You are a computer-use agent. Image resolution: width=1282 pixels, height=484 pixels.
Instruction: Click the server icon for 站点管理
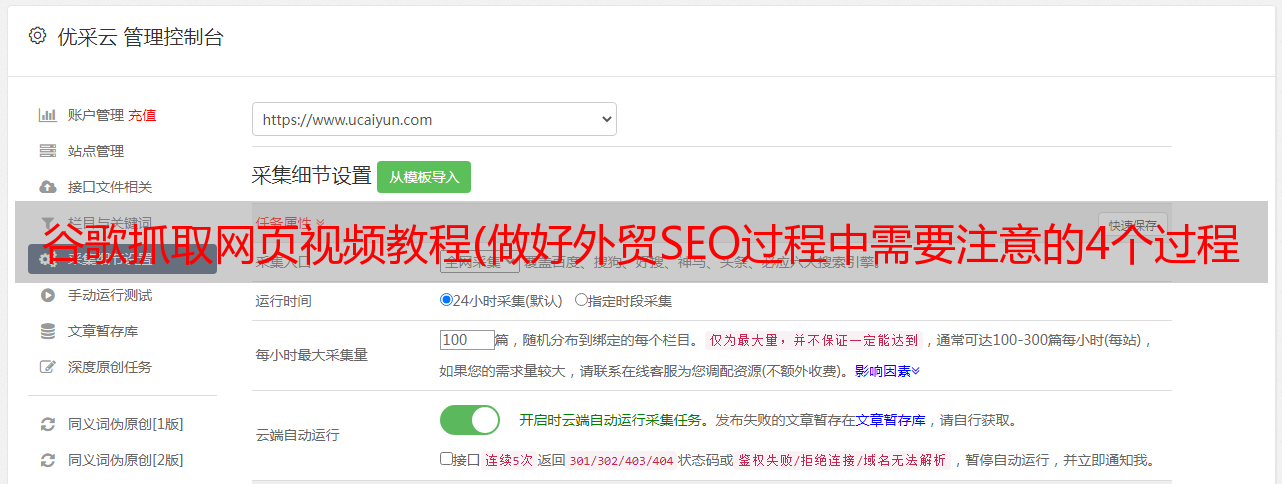[x=47, y=151]
